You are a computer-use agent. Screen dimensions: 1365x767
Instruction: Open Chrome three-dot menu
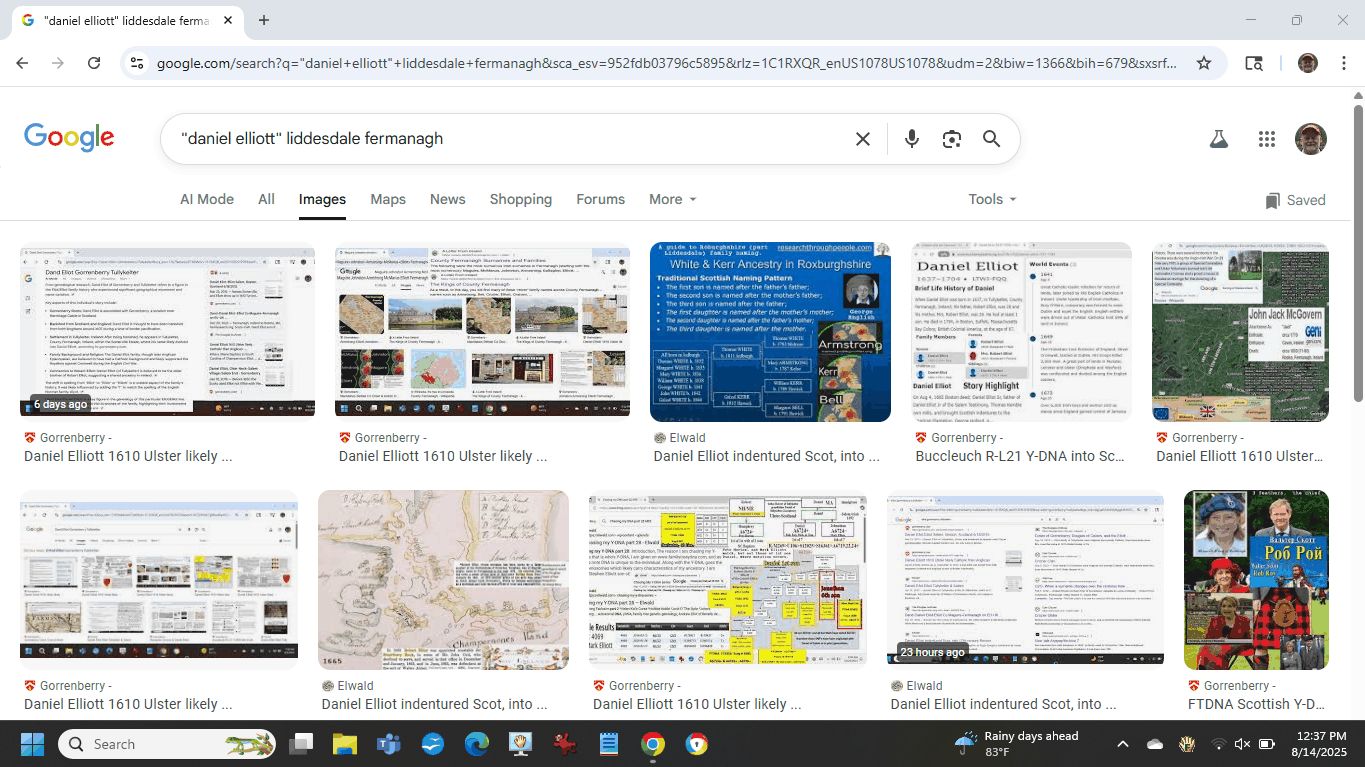pos(1342,63)
